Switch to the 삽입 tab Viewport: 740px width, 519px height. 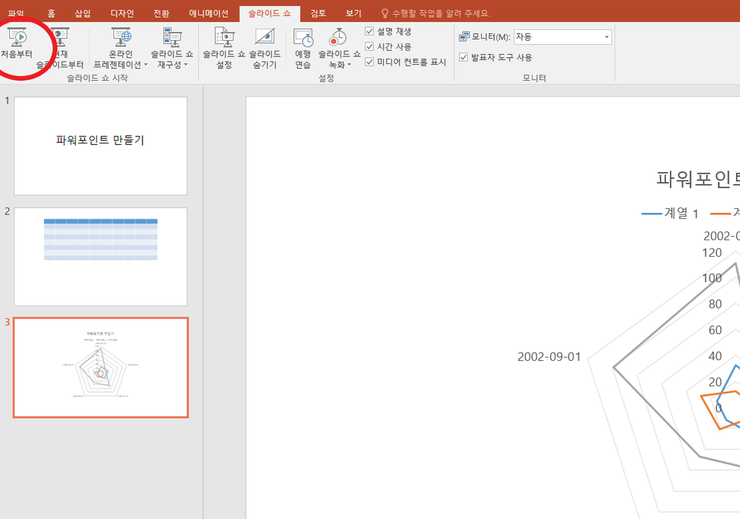click(x=83, y=13)
